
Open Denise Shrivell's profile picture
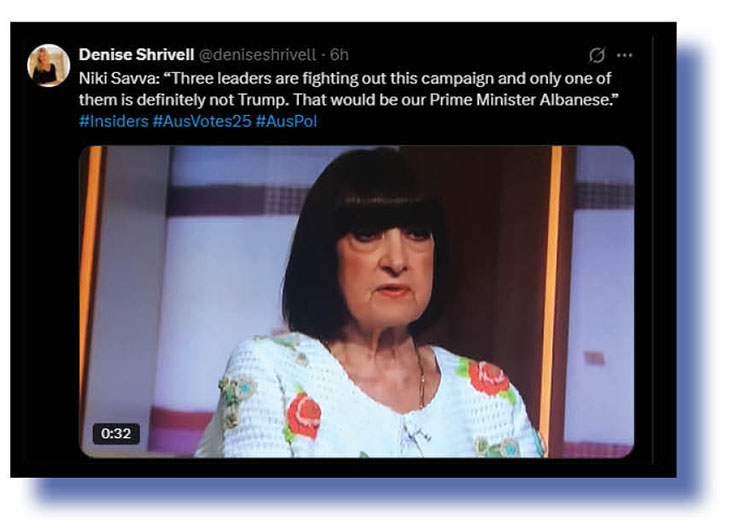pos(49,65)
